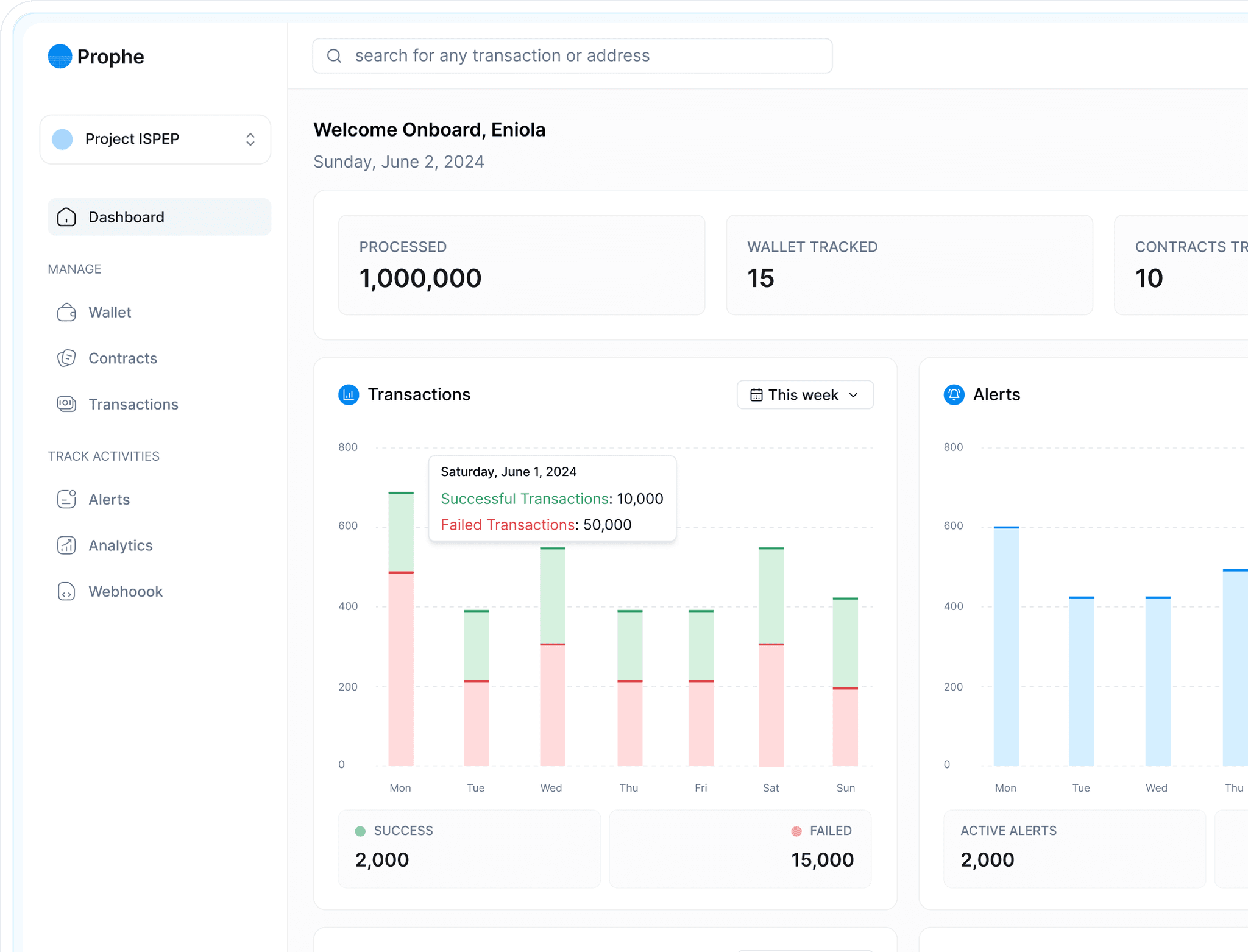Click the Project ISPEP up-down chevron
1248x952 pixels.
click(x=250, y=140)
